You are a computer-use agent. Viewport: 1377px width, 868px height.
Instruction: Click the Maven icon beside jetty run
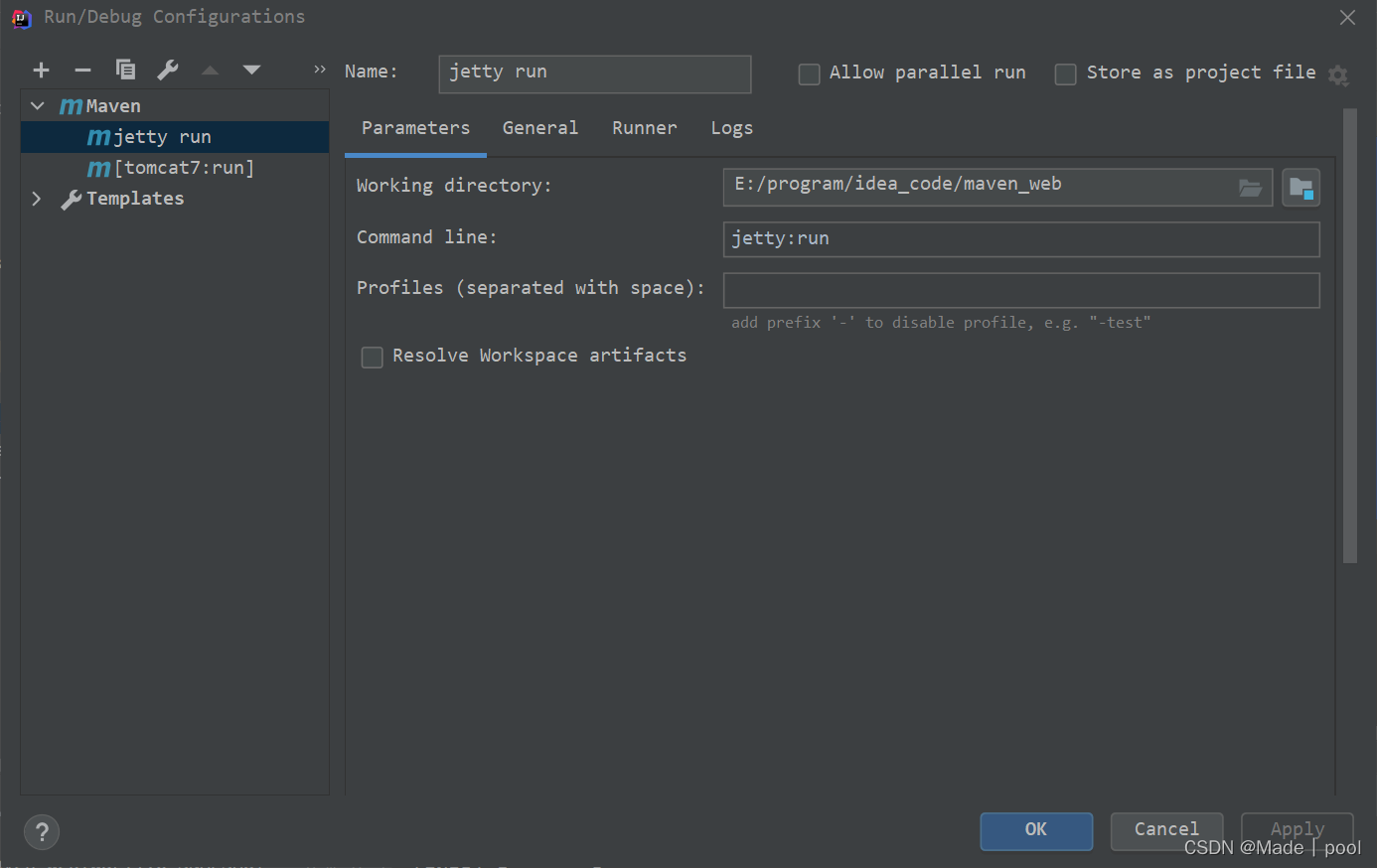(x=98, y=137)
